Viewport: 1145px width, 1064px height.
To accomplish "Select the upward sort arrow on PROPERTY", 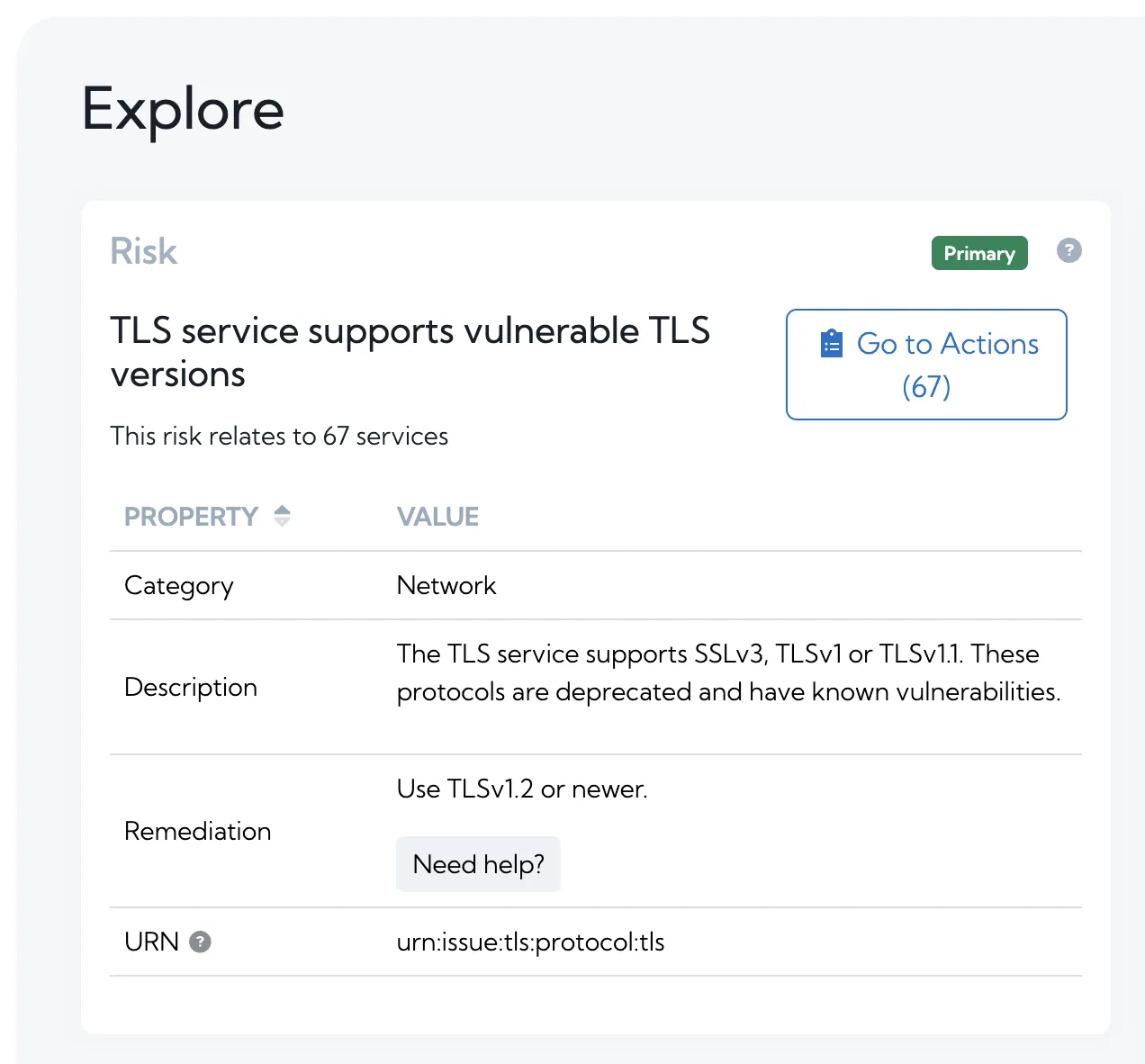I will pos(282,509).
